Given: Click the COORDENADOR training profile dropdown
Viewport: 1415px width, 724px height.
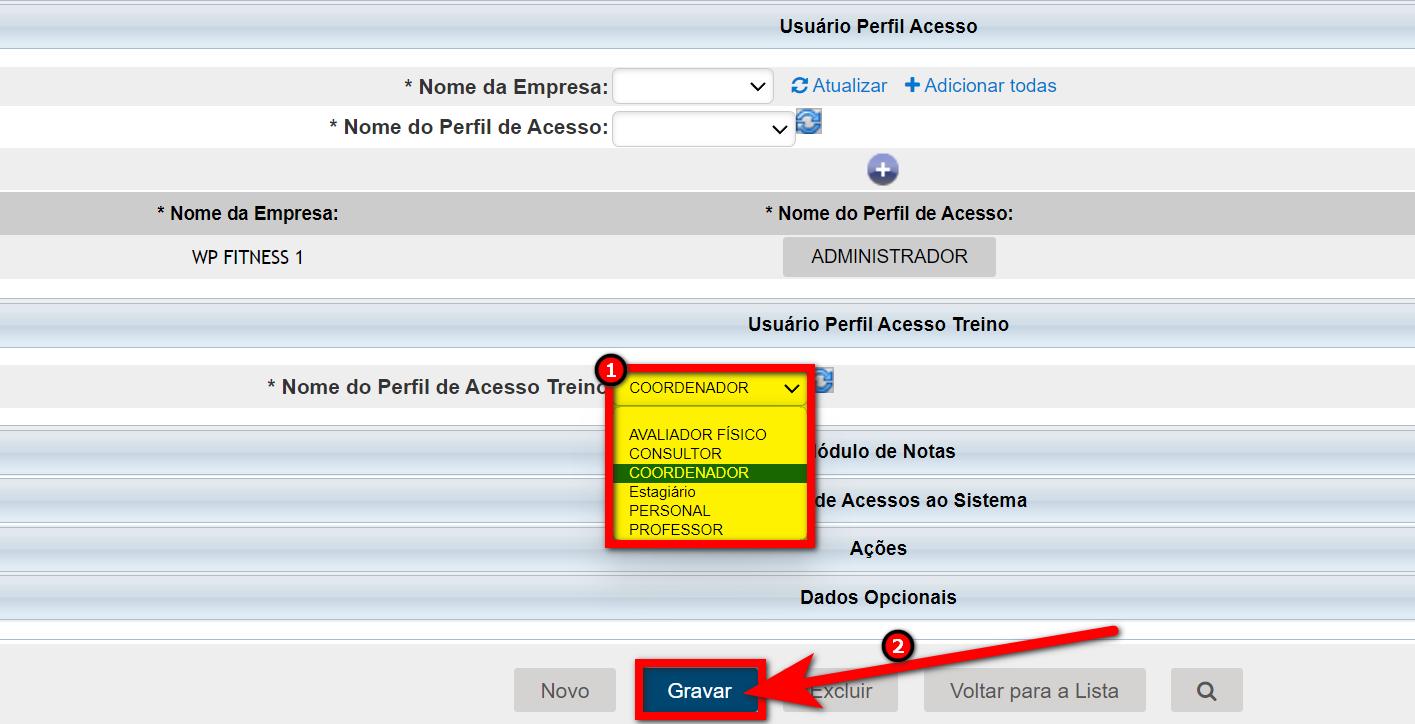Looking at the screenshot, I should (710, 388).
